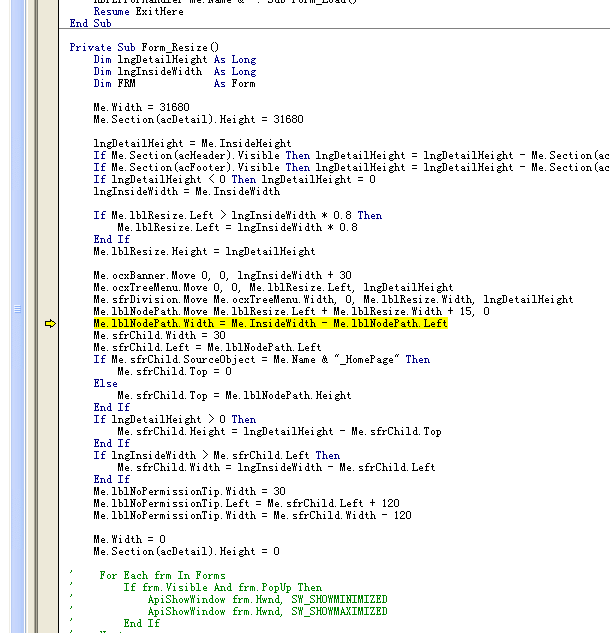Click the Me.Width = 31680 line

136,108
